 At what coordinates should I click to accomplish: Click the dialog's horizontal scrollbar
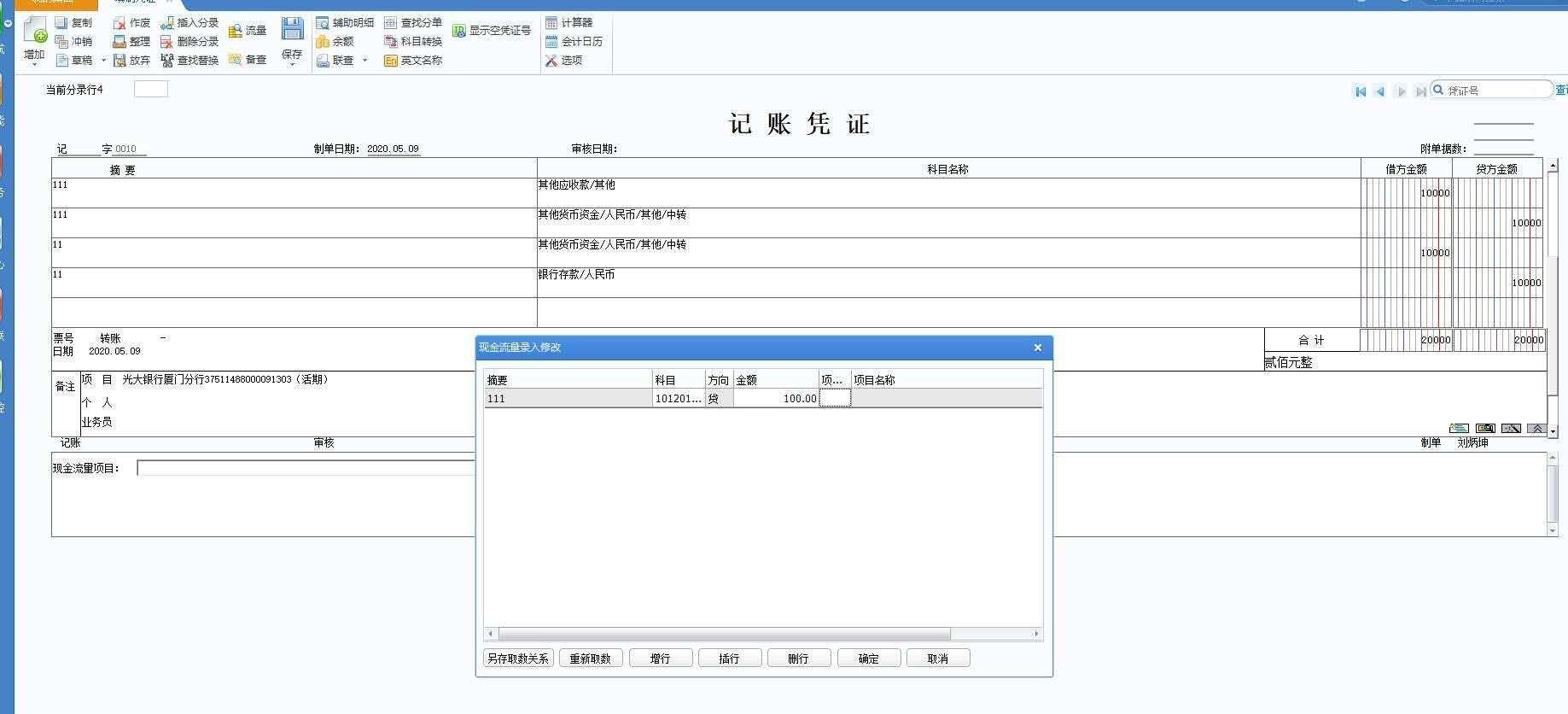pyautogui.click(x=724, y=634)
